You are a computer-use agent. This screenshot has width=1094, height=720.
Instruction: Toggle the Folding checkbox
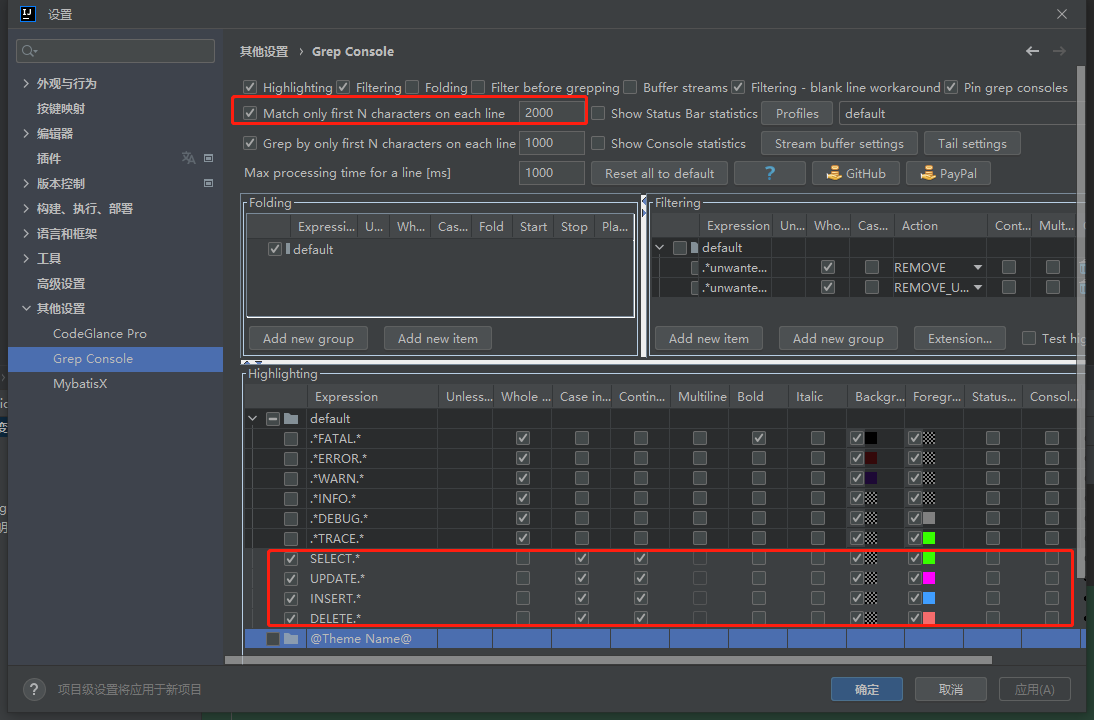point(412,87)
